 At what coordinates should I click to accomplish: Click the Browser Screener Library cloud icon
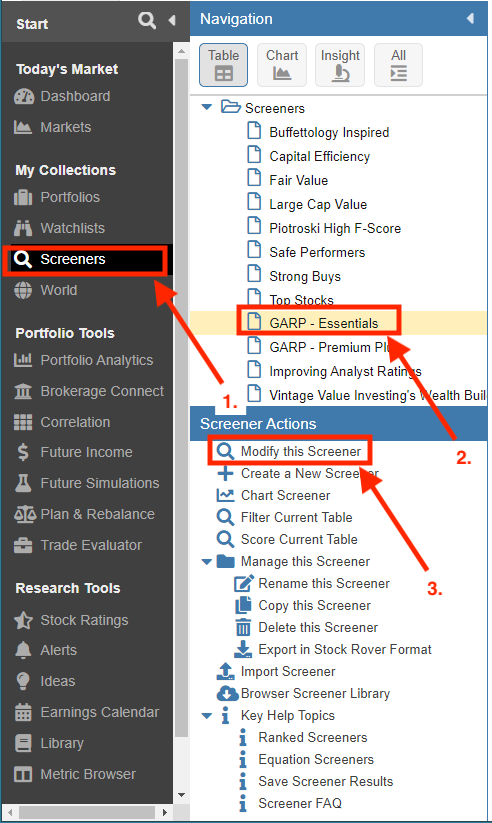point(227,693)
